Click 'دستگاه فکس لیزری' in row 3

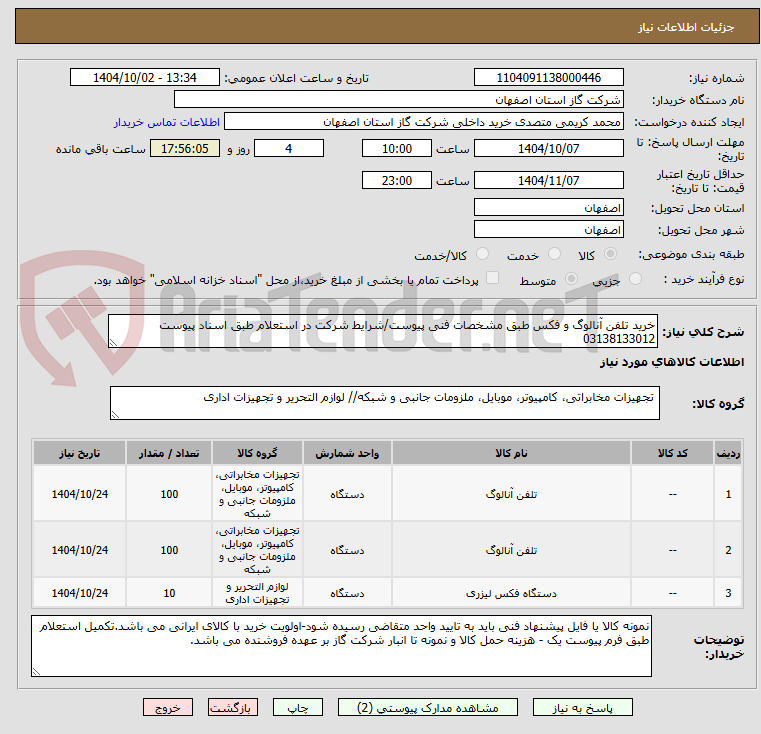(511, 593)
